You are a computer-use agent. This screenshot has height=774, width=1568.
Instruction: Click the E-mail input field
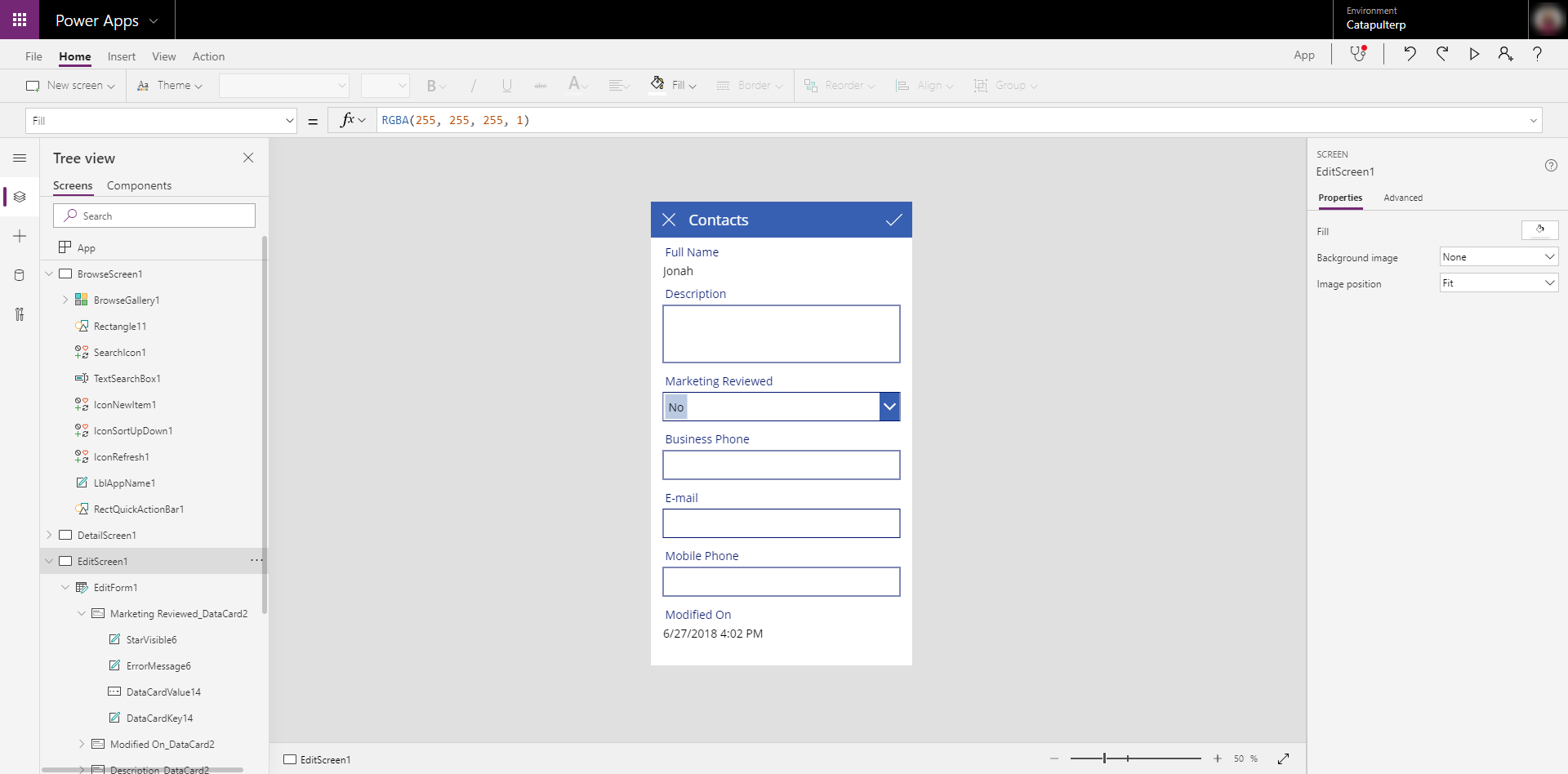pos(782,523)
